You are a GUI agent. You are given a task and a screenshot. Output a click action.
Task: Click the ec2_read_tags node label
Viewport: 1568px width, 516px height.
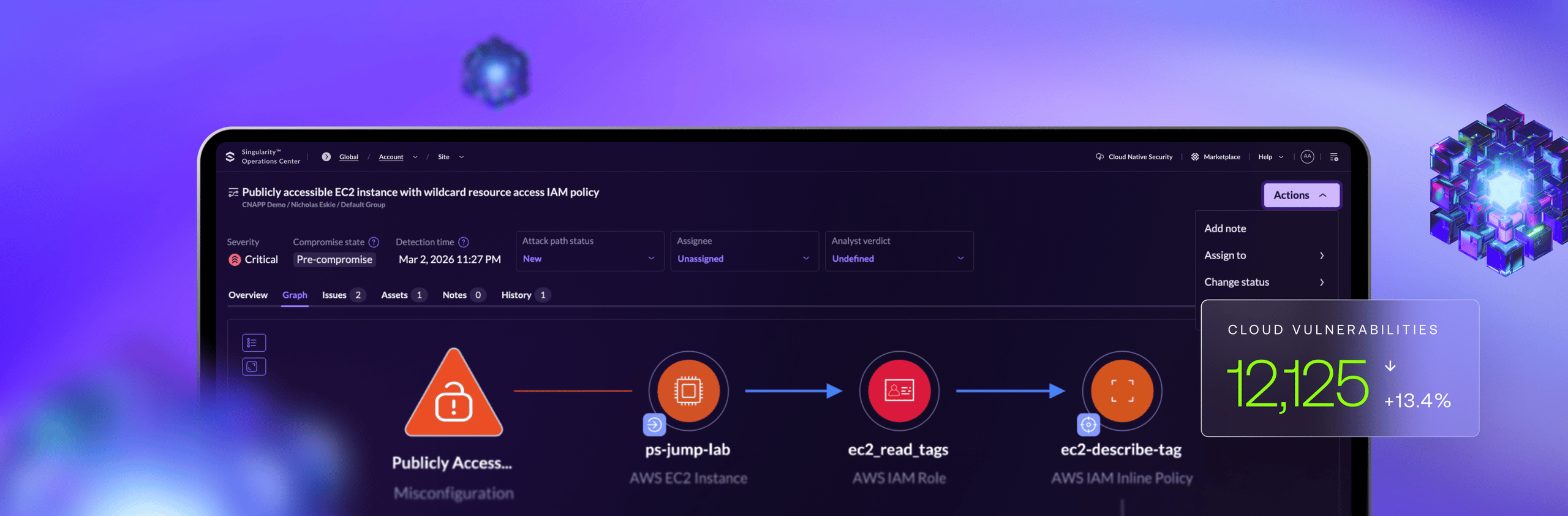tap(898, 450)
